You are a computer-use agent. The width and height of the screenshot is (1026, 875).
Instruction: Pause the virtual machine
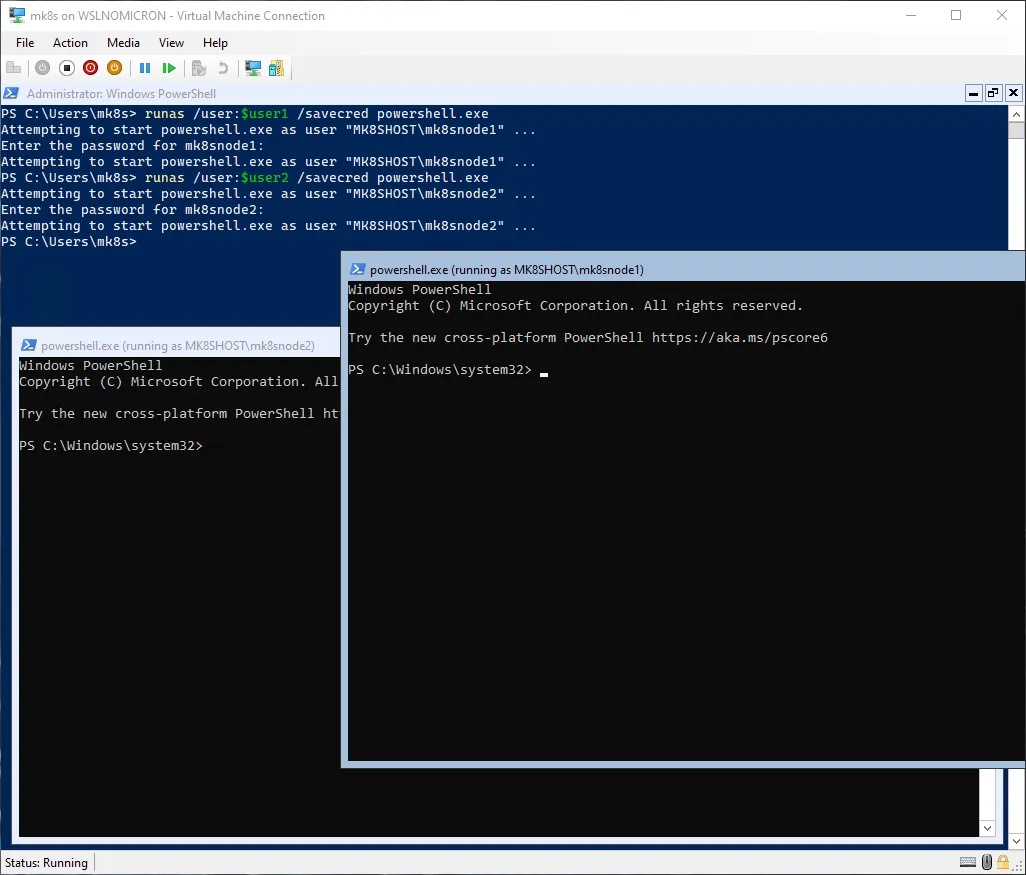[x=145, y=68]
